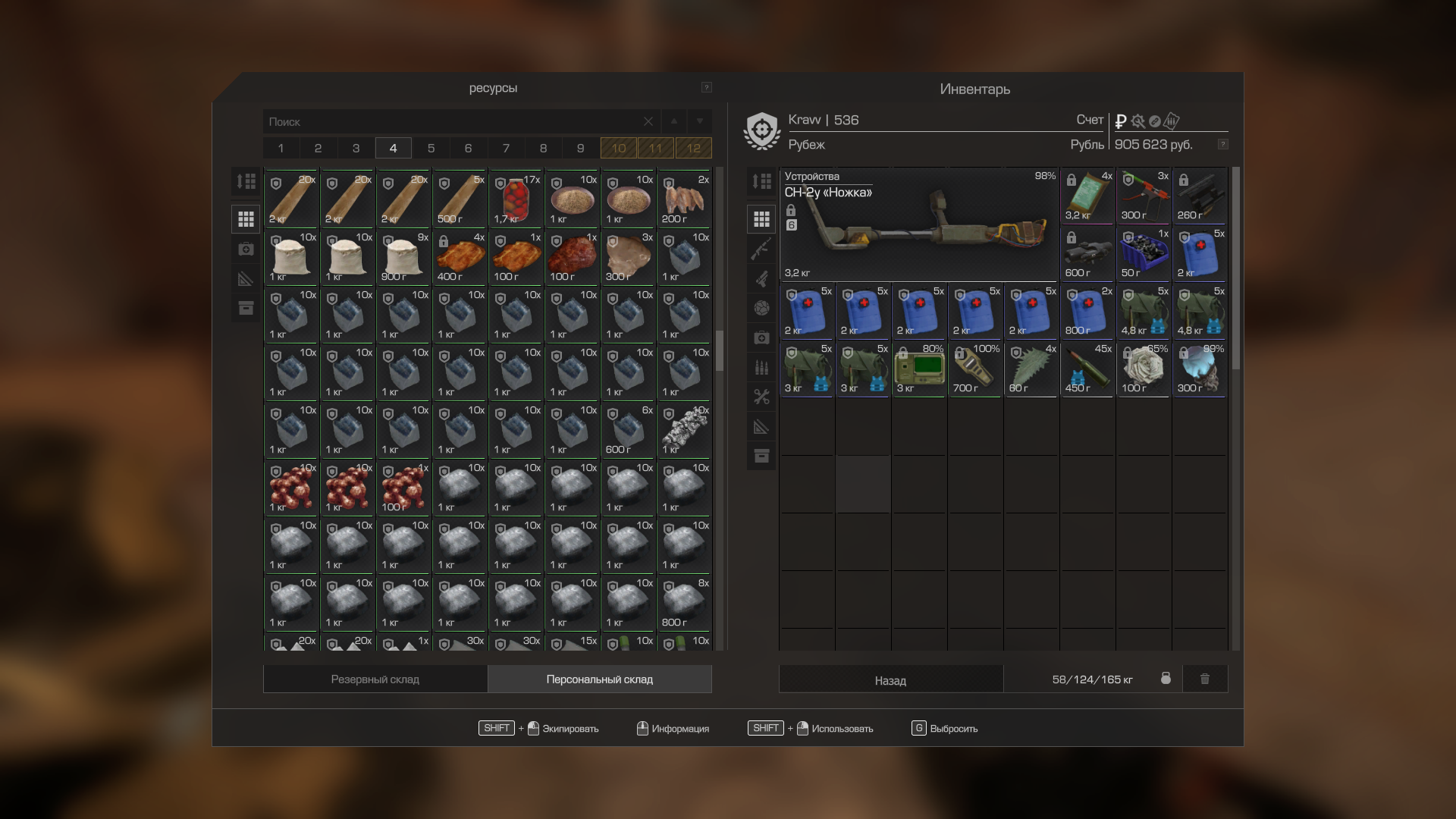Select the 45x rifle cartridge stack
This screenshot has width=1456, height=819.
pos(1087,369)
